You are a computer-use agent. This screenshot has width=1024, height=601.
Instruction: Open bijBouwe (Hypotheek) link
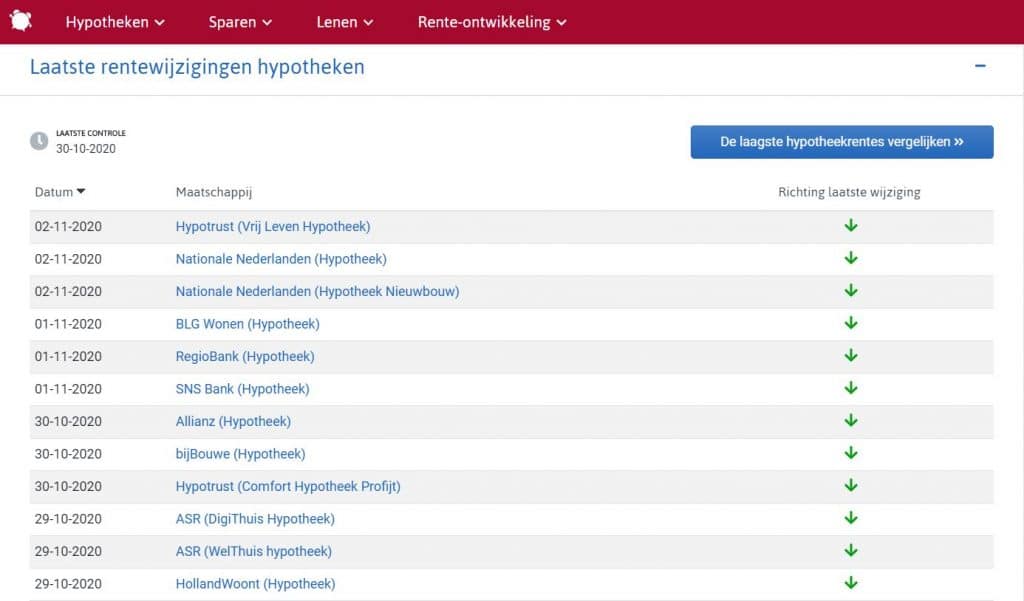click(240, 454)
